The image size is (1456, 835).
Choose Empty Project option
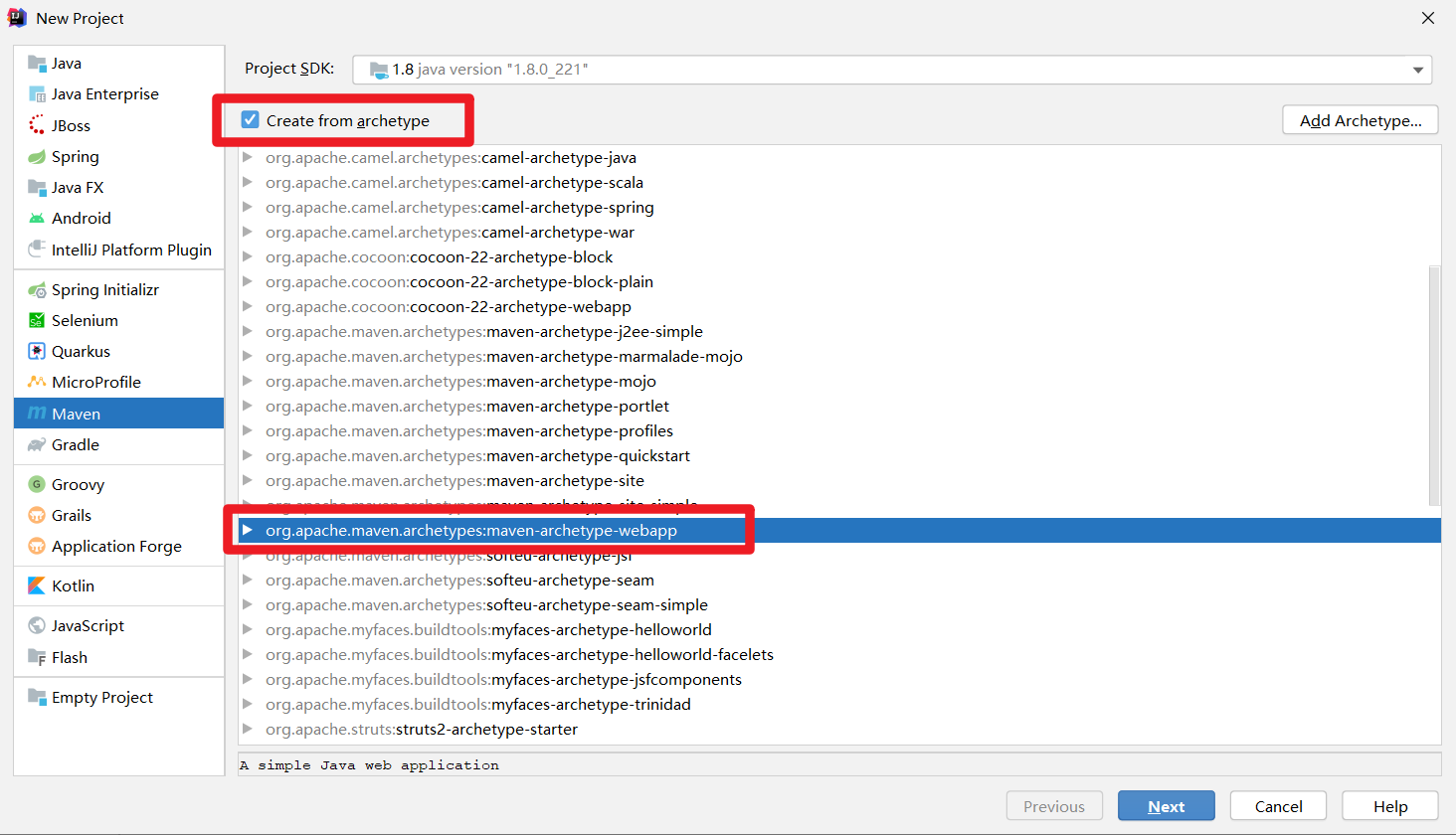[119, 698]
